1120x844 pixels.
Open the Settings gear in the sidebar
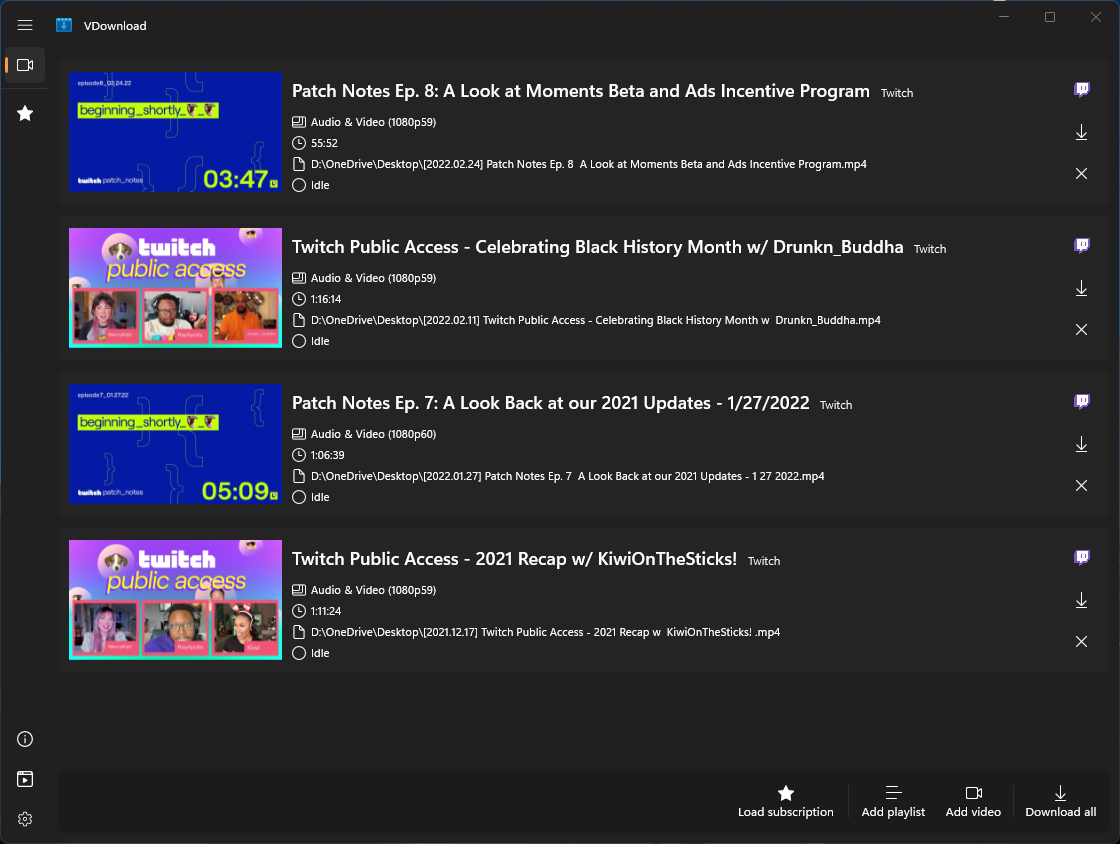24,818
